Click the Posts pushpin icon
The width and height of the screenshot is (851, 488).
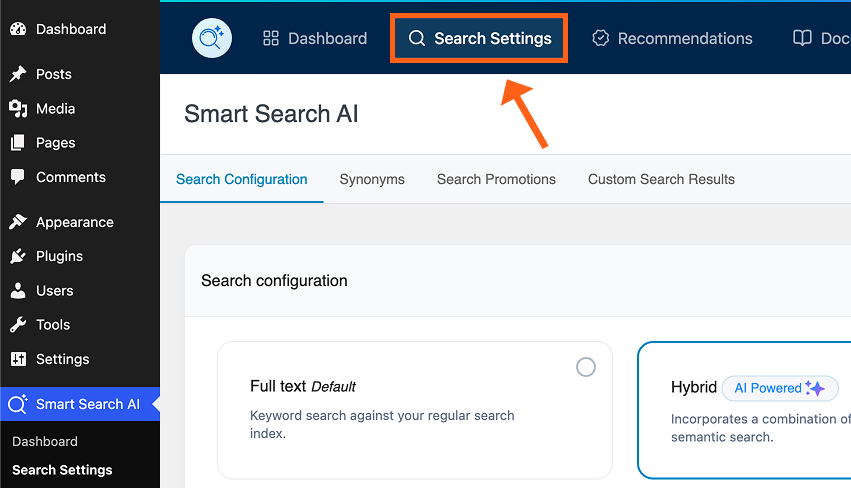[x=18, y=74]
